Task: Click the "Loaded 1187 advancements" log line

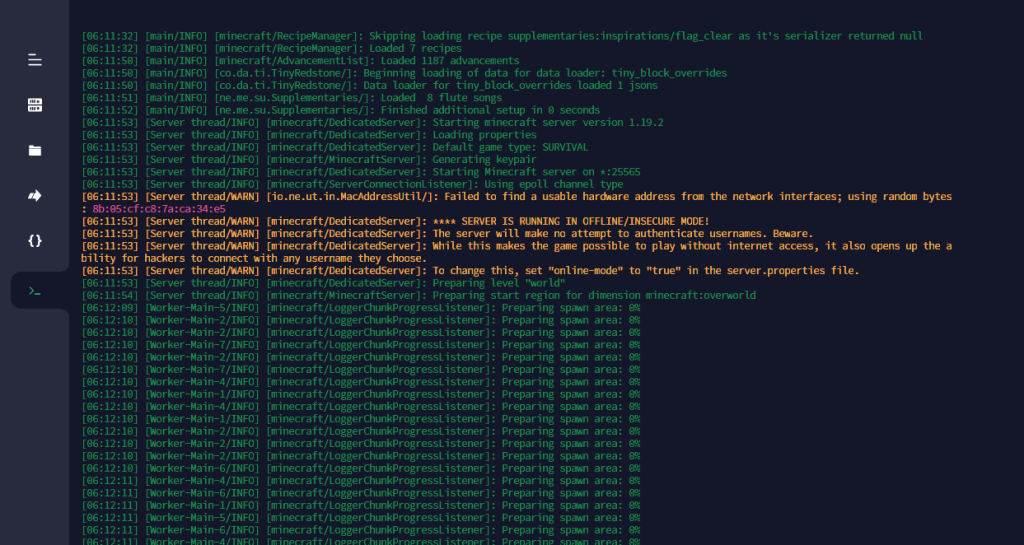Action: [300, 61]
